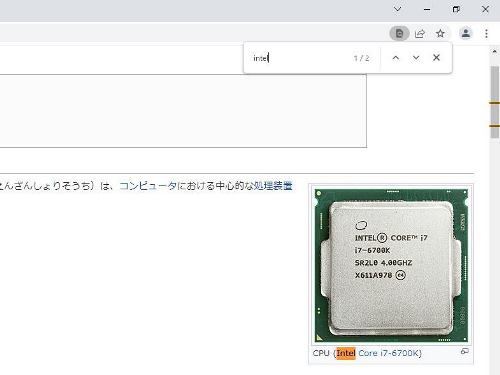Open the Intel Core i7 CPU thumbnail

pos(391,265)
